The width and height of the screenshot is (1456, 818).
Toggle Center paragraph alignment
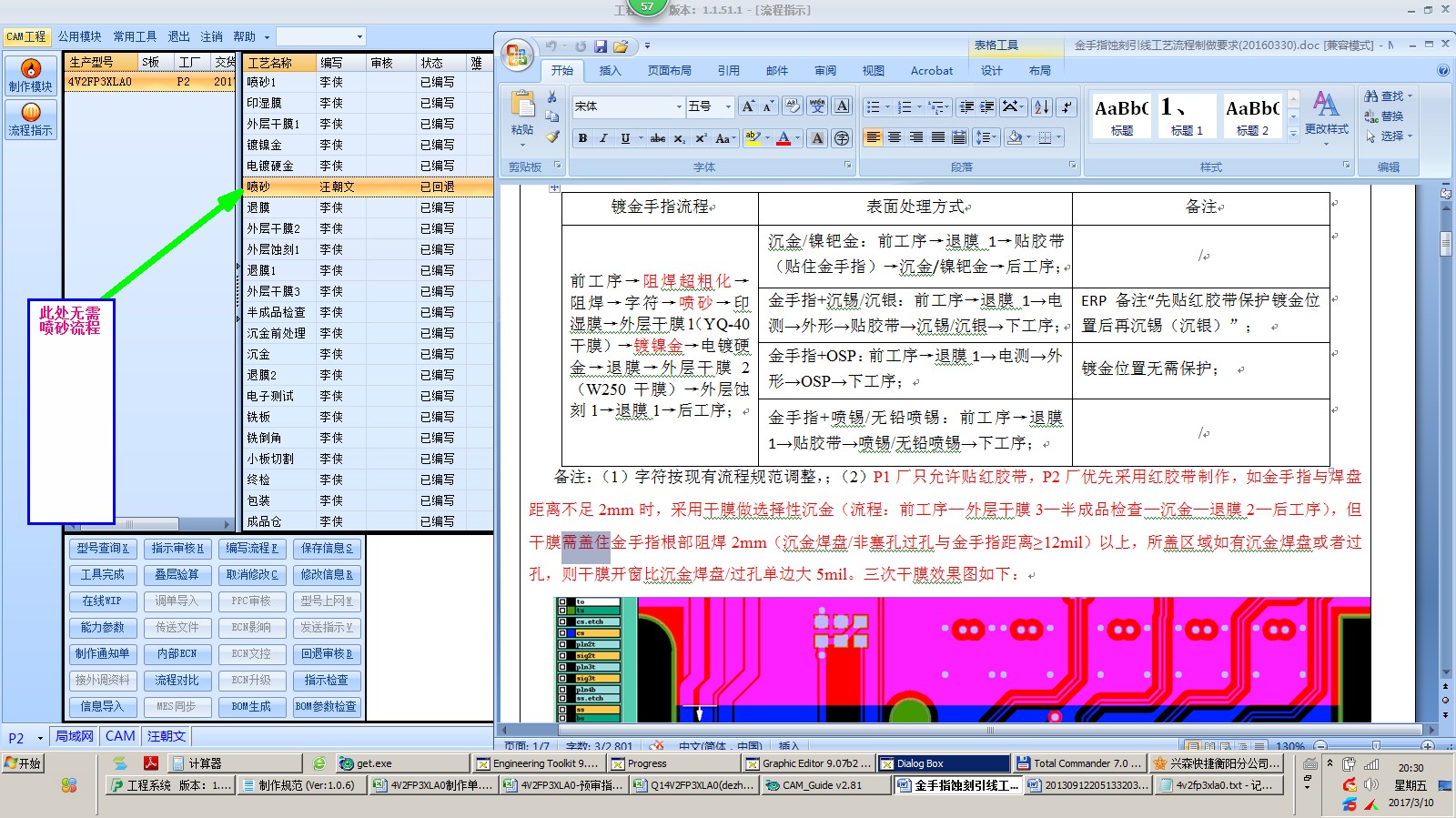[895, 138]
